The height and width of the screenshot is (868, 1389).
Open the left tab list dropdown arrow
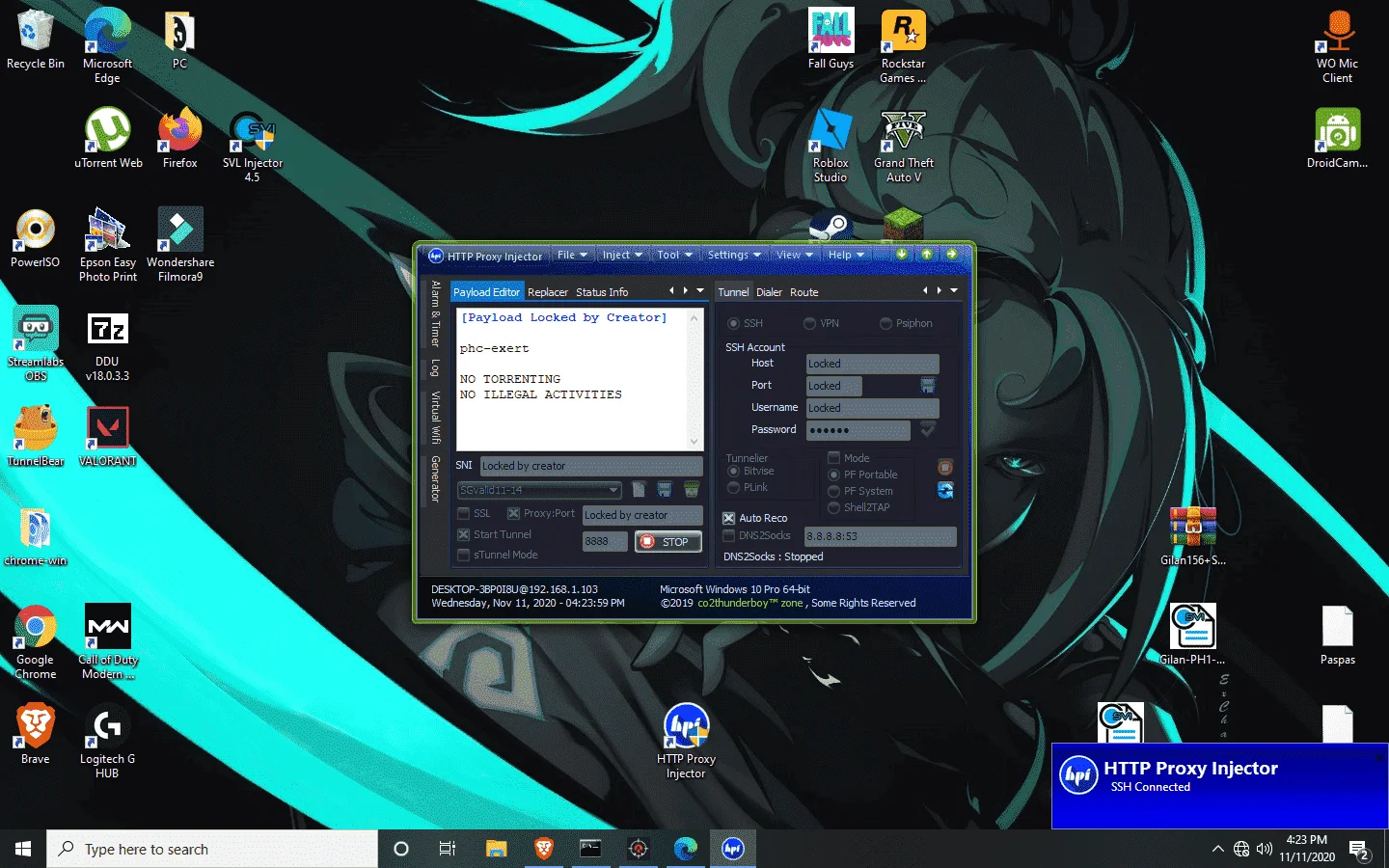point(700,290)
